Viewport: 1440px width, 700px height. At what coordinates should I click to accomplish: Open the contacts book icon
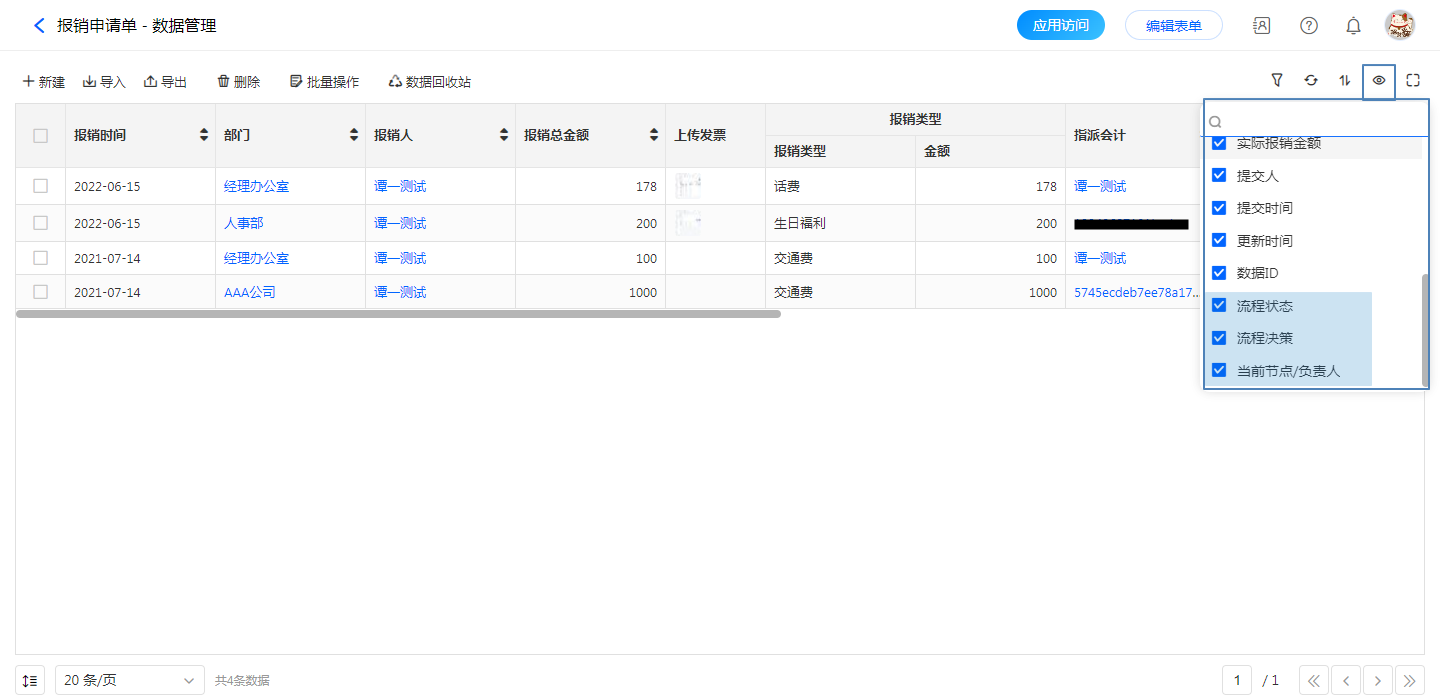click(x=1262, y=26)
